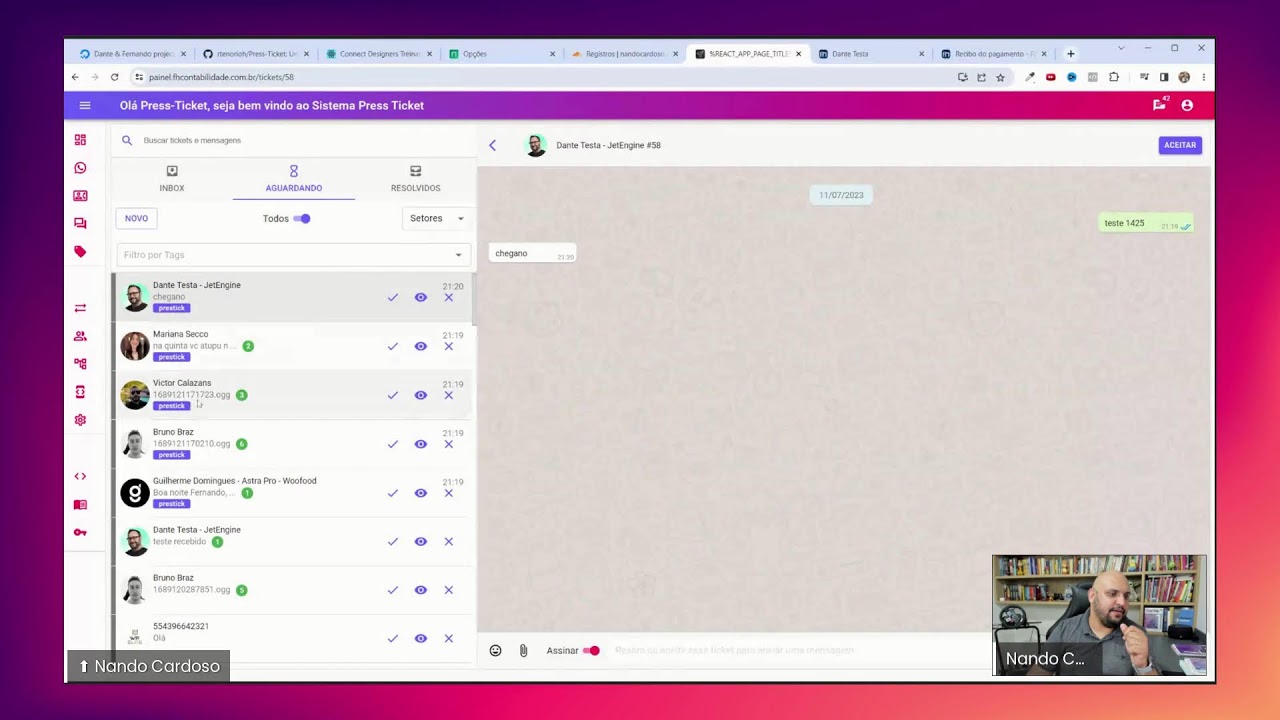Screen dimensions: 1280x720
Task: Click the 'teste 1425' sent message bubble
Action: 1146,224
